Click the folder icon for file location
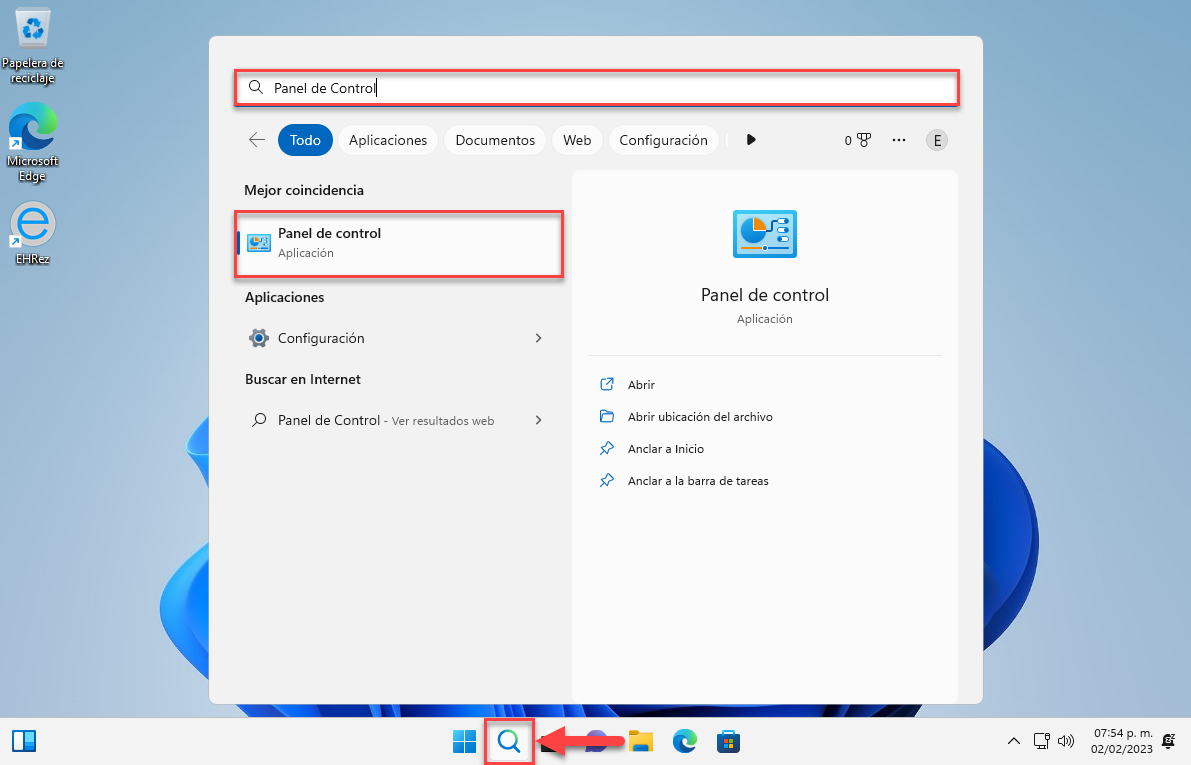Viewport: 1191px width, 765px height. [607, 416]
